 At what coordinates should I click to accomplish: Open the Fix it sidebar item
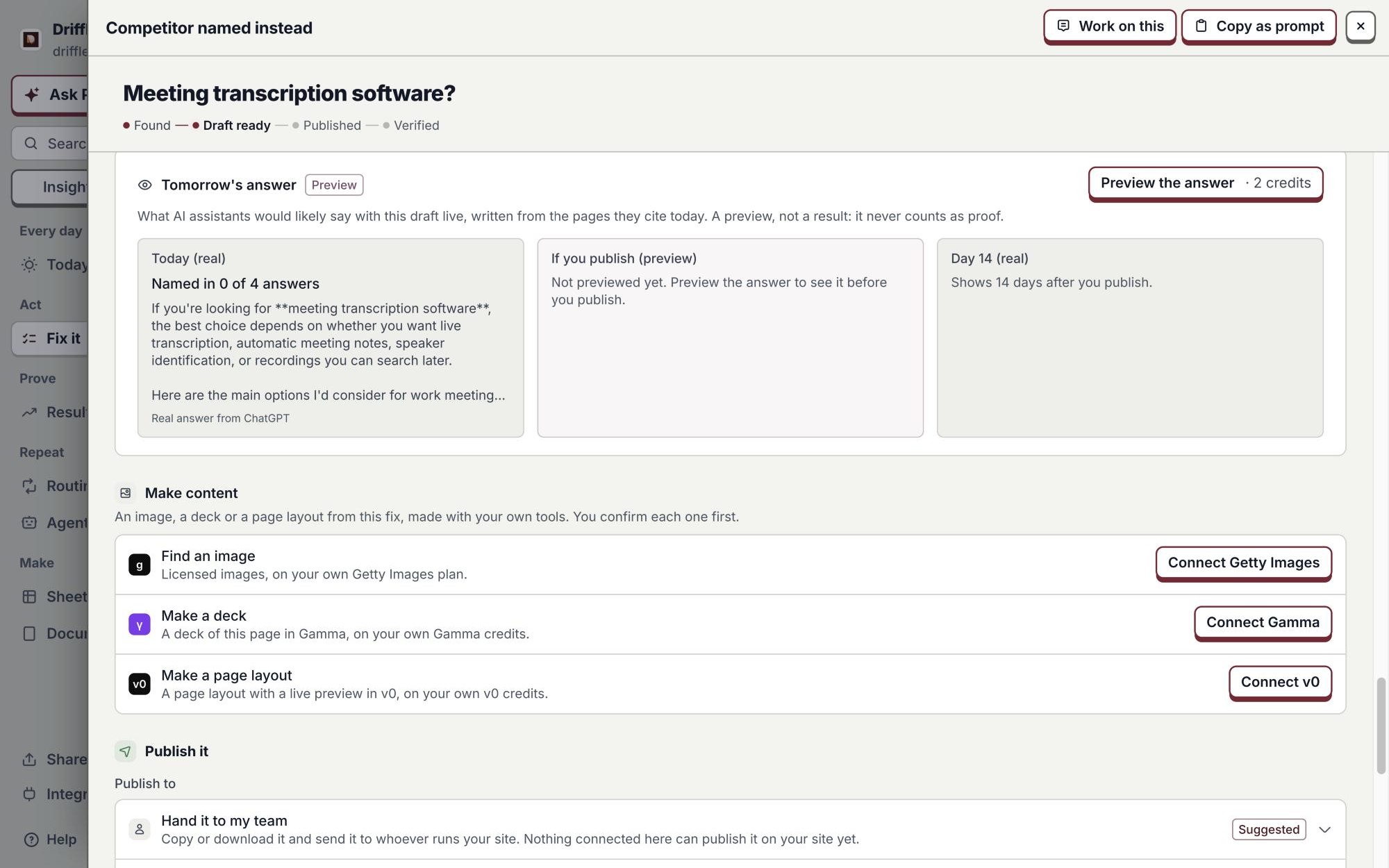[50, 338]
